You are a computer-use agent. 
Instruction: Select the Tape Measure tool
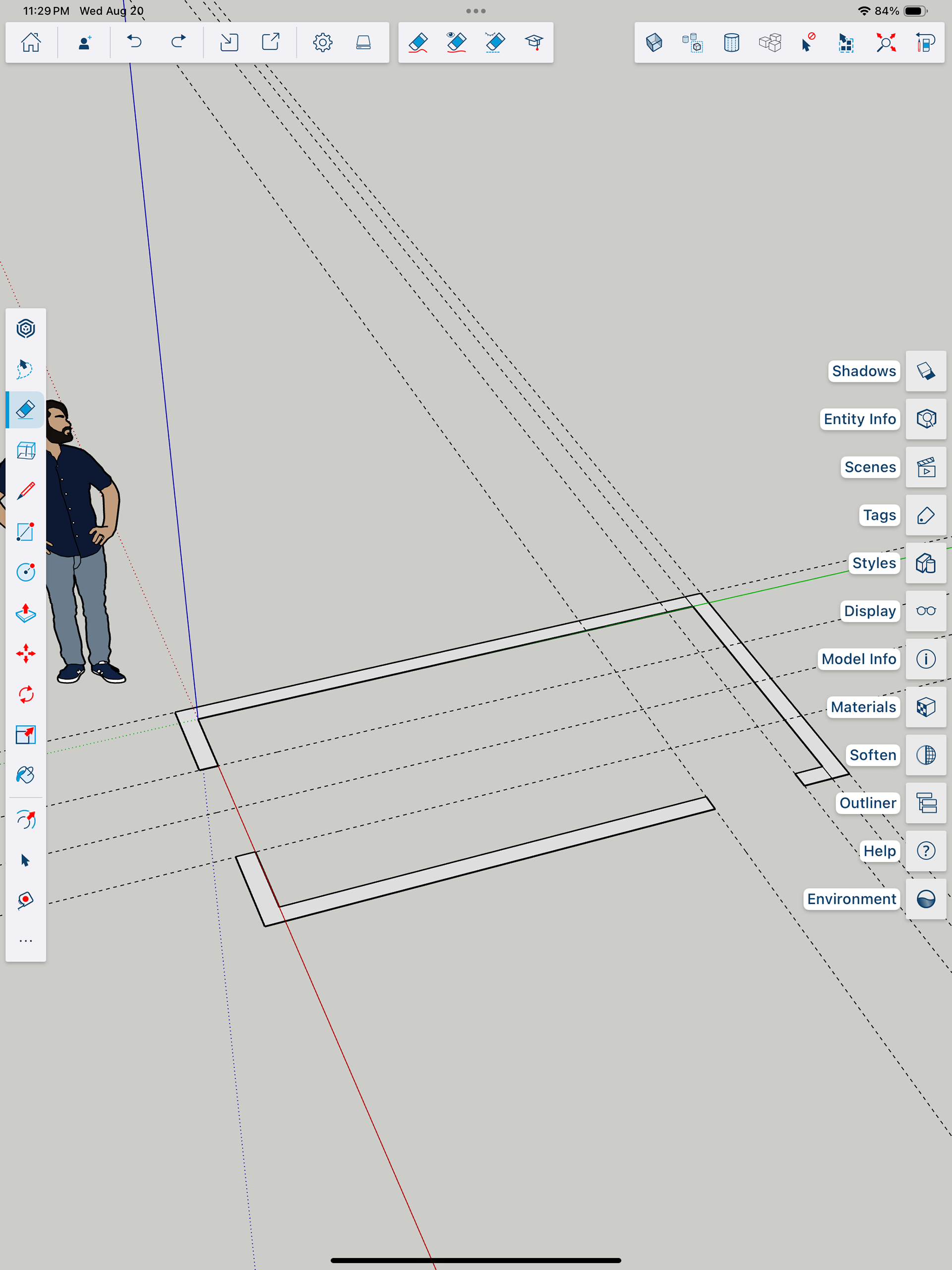(25, 900)
